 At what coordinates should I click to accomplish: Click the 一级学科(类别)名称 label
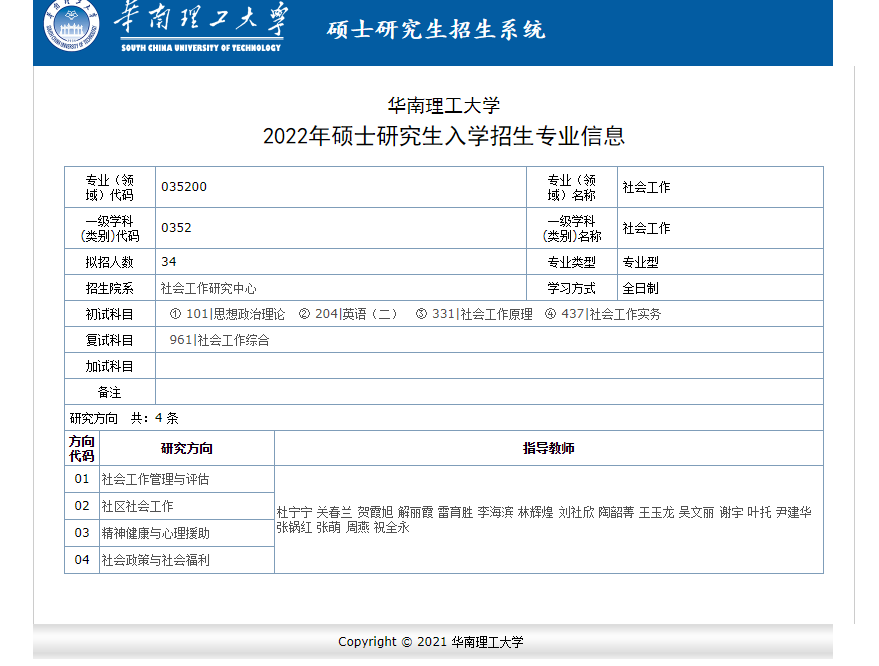[x=572, y=228]
